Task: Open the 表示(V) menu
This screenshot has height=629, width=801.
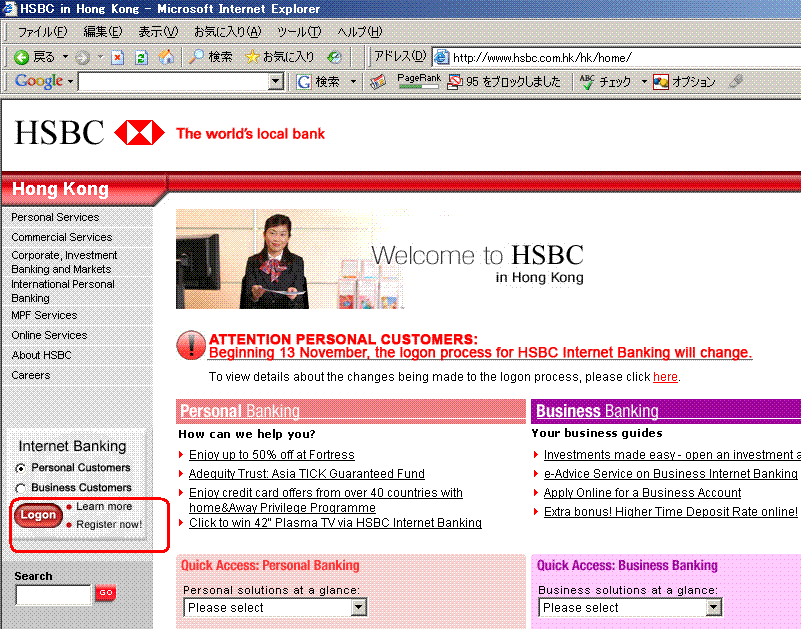Action: (158, 32)
